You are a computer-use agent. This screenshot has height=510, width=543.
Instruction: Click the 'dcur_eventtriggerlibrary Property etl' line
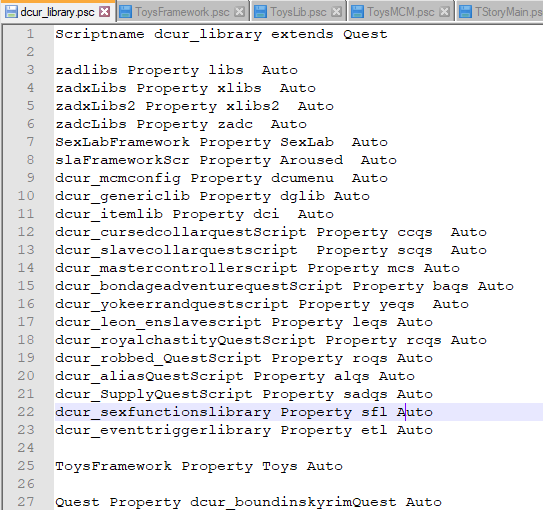pos(244,430)
